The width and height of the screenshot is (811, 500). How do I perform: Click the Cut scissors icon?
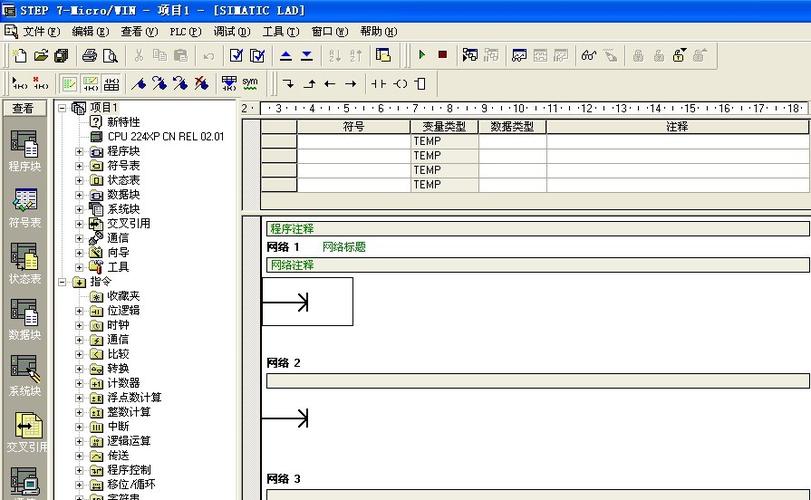pos(139,55)
